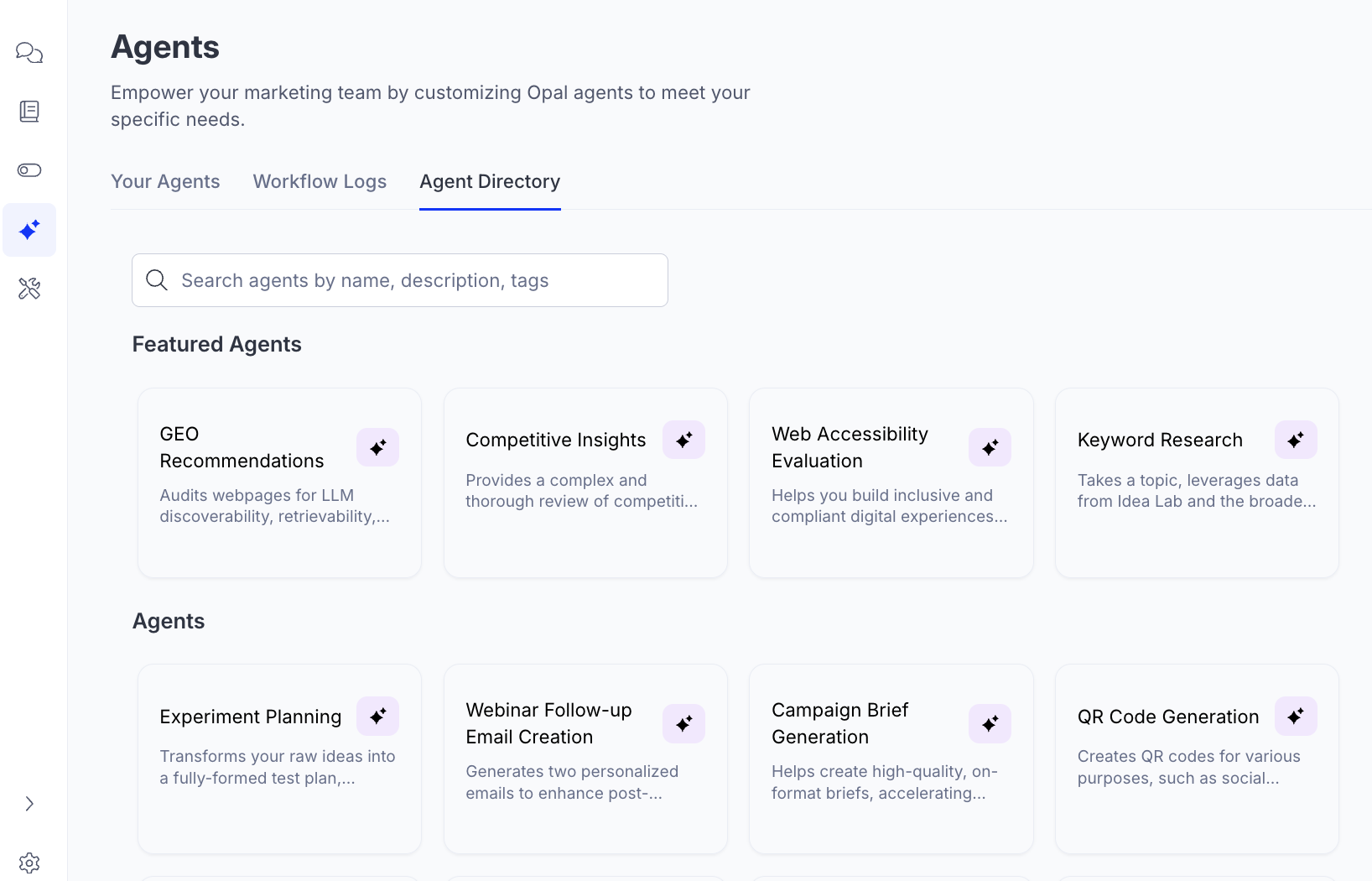Open the settings gear in sidebar
Viewport: 1372px width, 881px height.
[29, 863]
